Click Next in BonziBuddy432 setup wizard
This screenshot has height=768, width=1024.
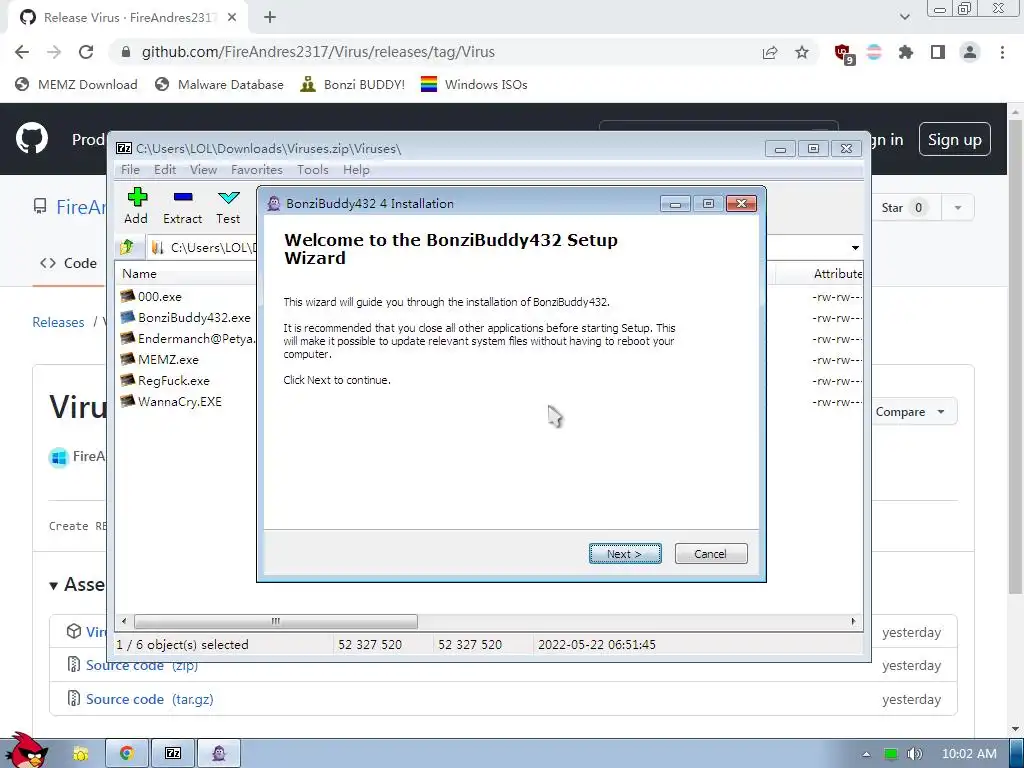click(625, 554)
